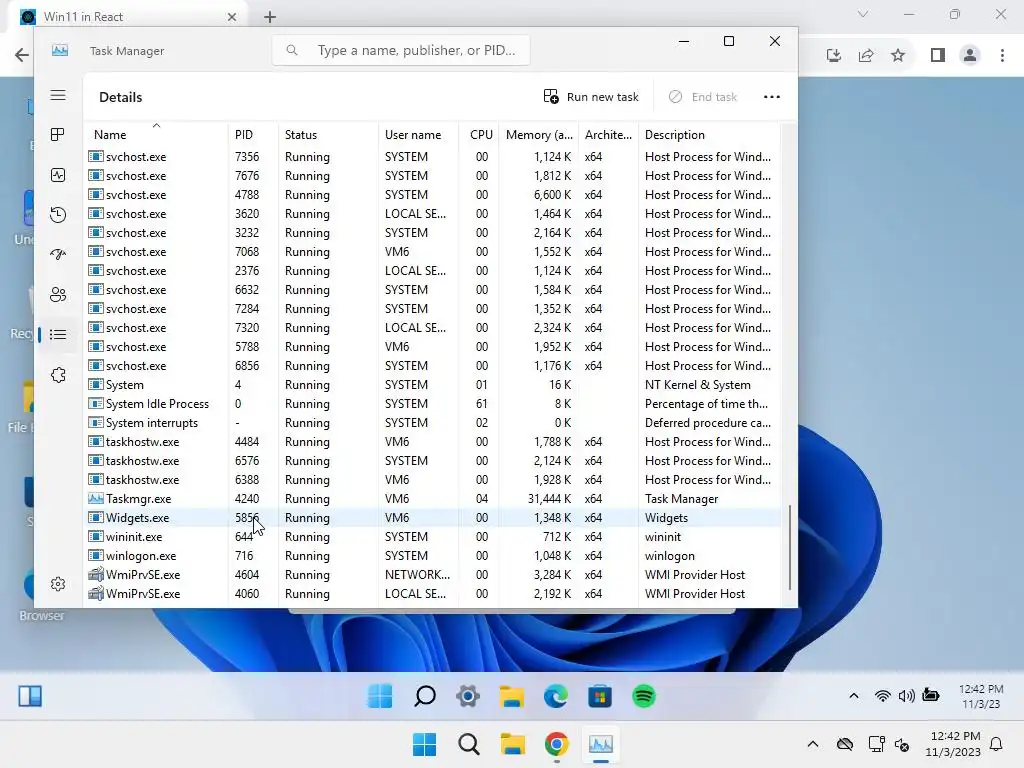Sort by the CPU column header
The height and width of the screenshot is (768, 1024).
point(480,135)
